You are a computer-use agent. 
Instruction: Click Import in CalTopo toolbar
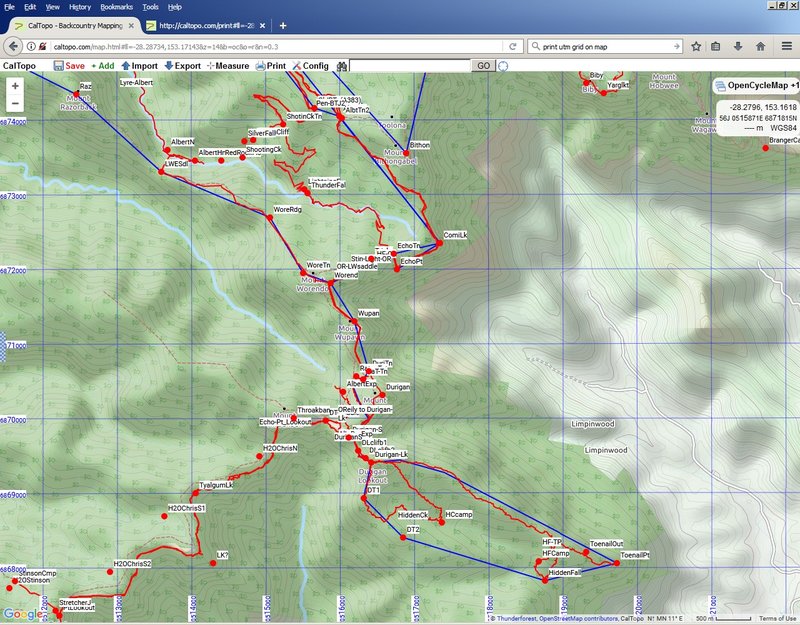coord(139,66)
